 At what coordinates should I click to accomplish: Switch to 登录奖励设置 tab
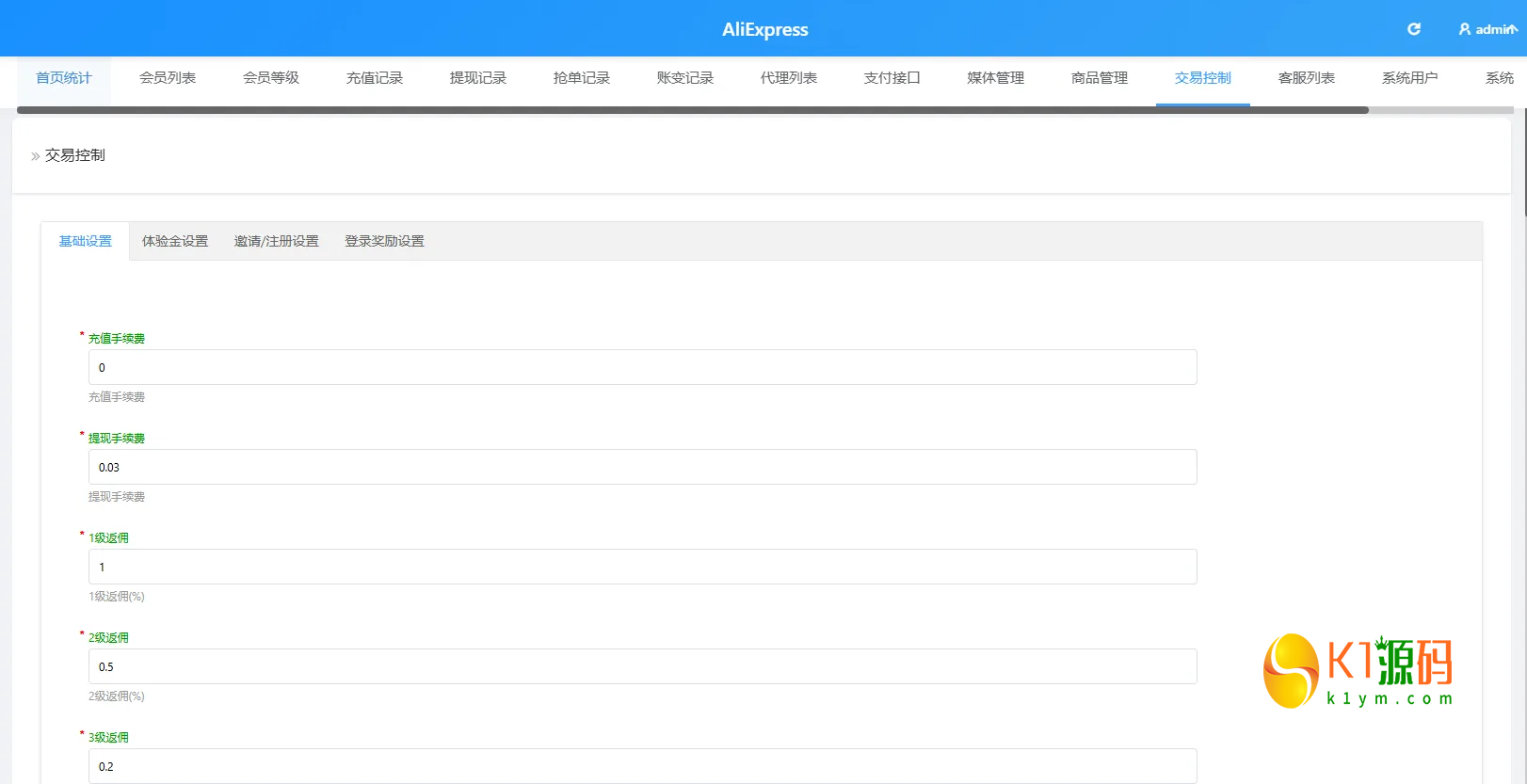[x=384, y=241]
